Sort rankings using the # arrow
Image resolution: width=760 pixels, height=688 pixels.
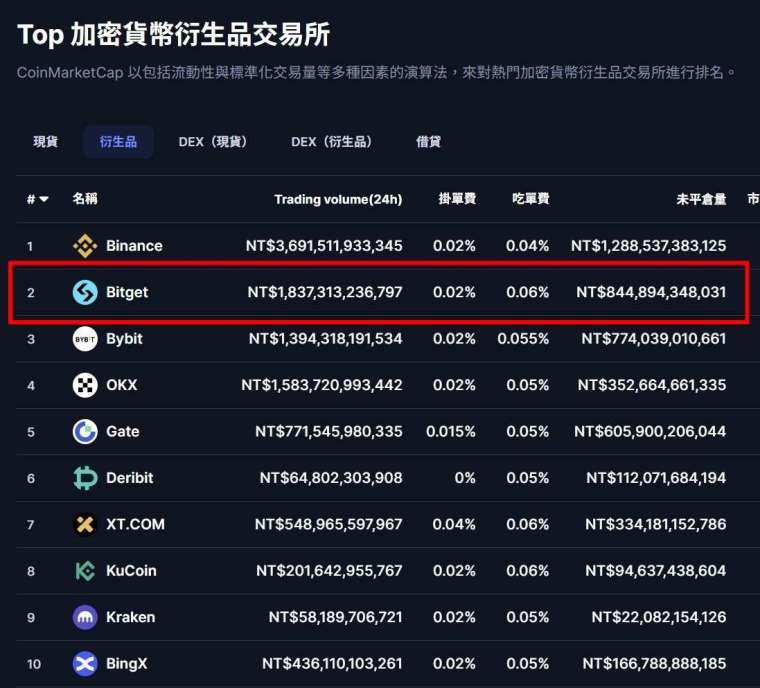pyautogui.click(x=38, y=199)
